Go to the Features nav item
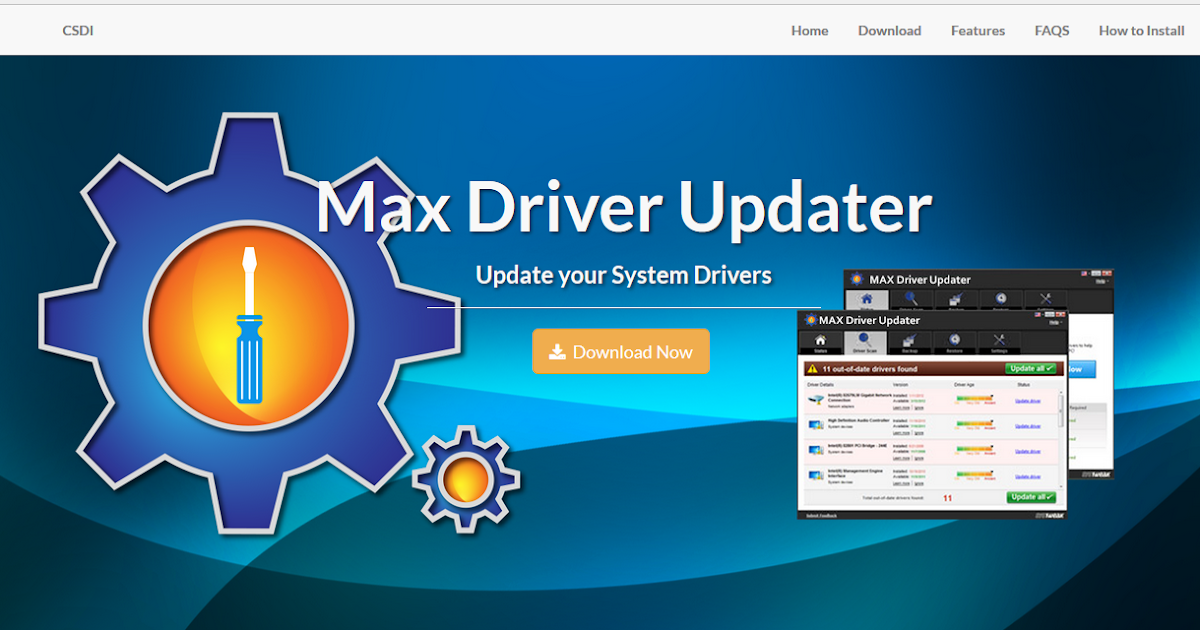Viewport: 1200px width, 630px height. pyautogui.click(x=978, y=31)
